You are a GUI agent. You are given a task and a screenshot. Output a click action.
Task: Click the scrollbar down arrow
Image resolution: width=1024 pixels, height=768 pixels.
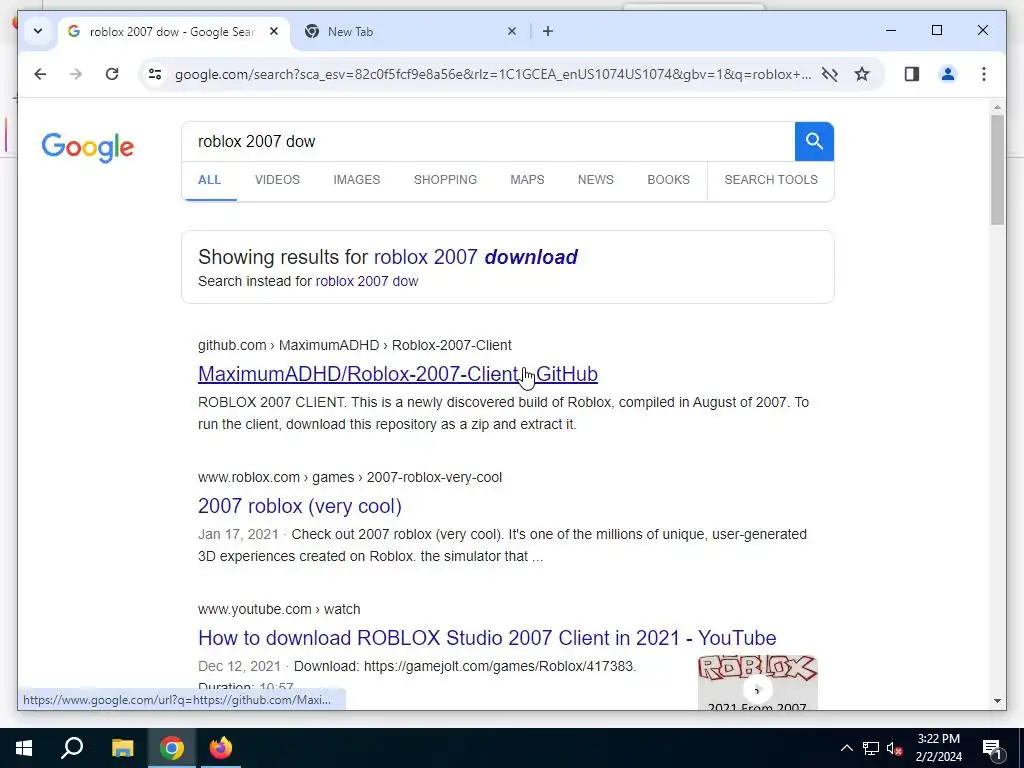[x=997, y=701]
